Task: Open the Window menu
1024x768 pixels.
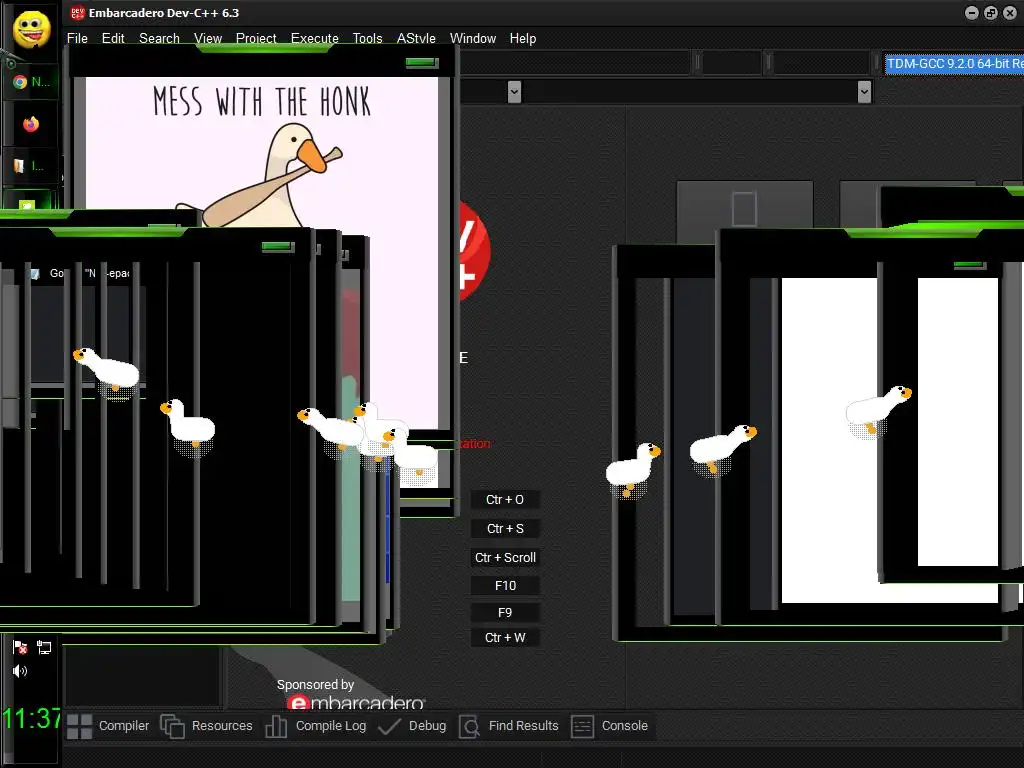Action: 473,39
